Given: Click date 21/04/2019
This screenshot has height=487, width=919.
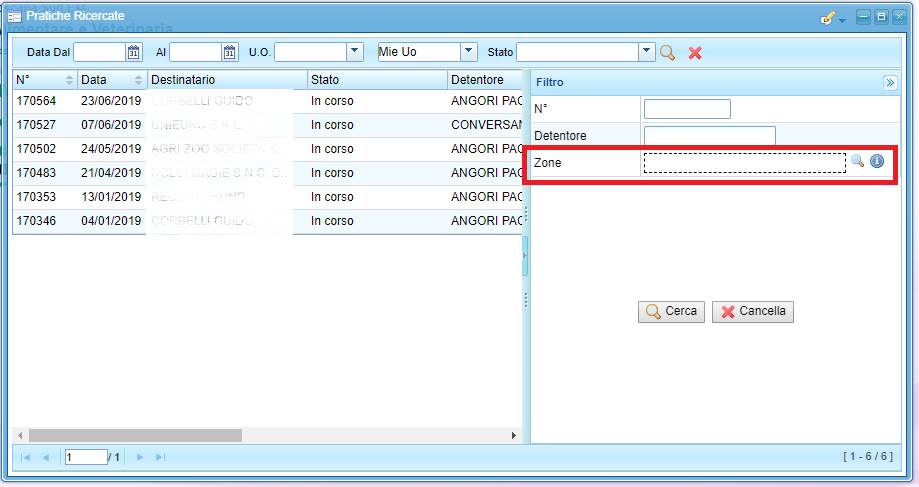Looking at the screenshot, I should pyautogui.click(x=111, y=173).
